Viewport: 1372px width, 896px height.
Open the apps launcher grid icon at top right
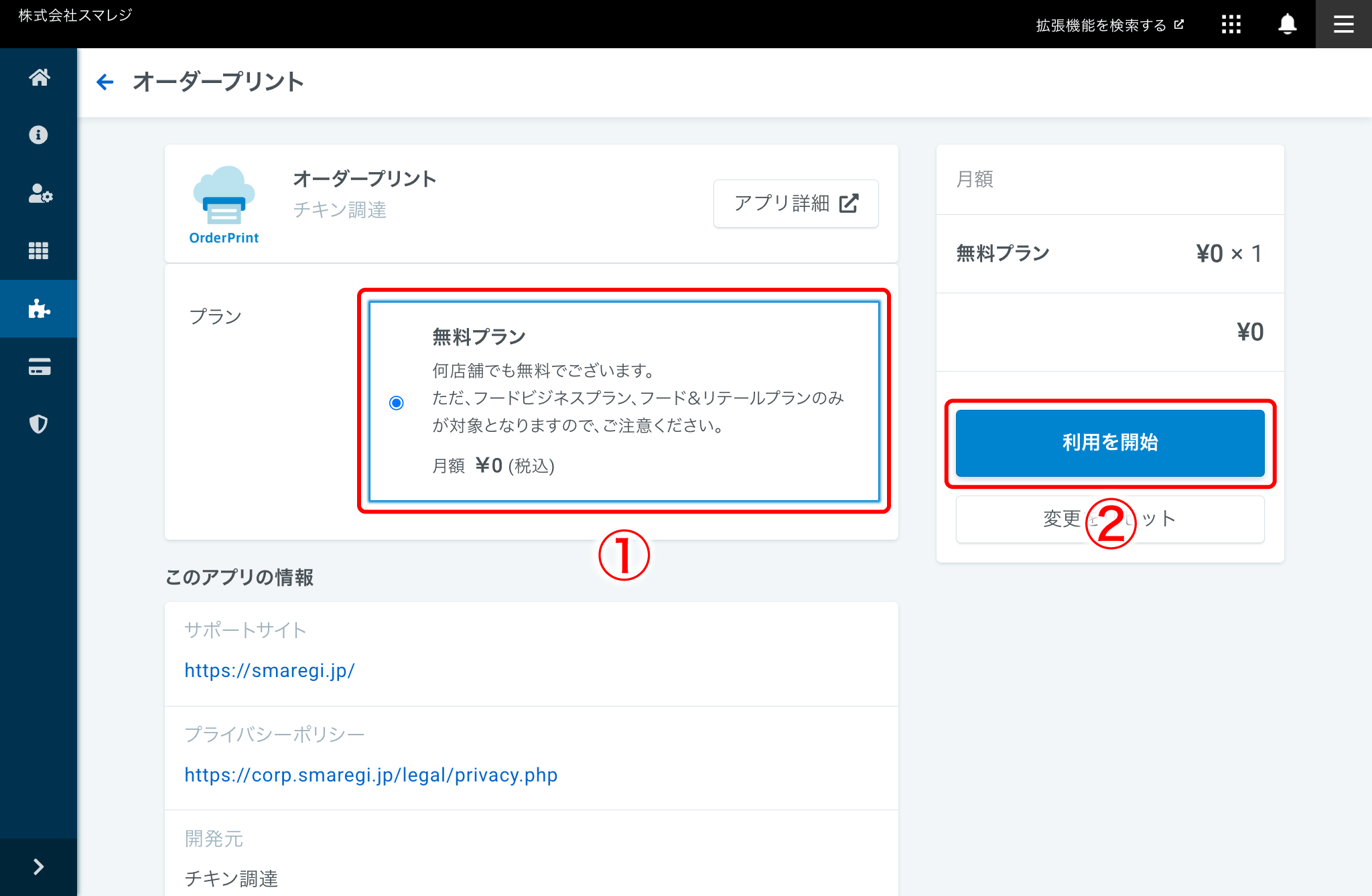click(x=1231, y=24)
